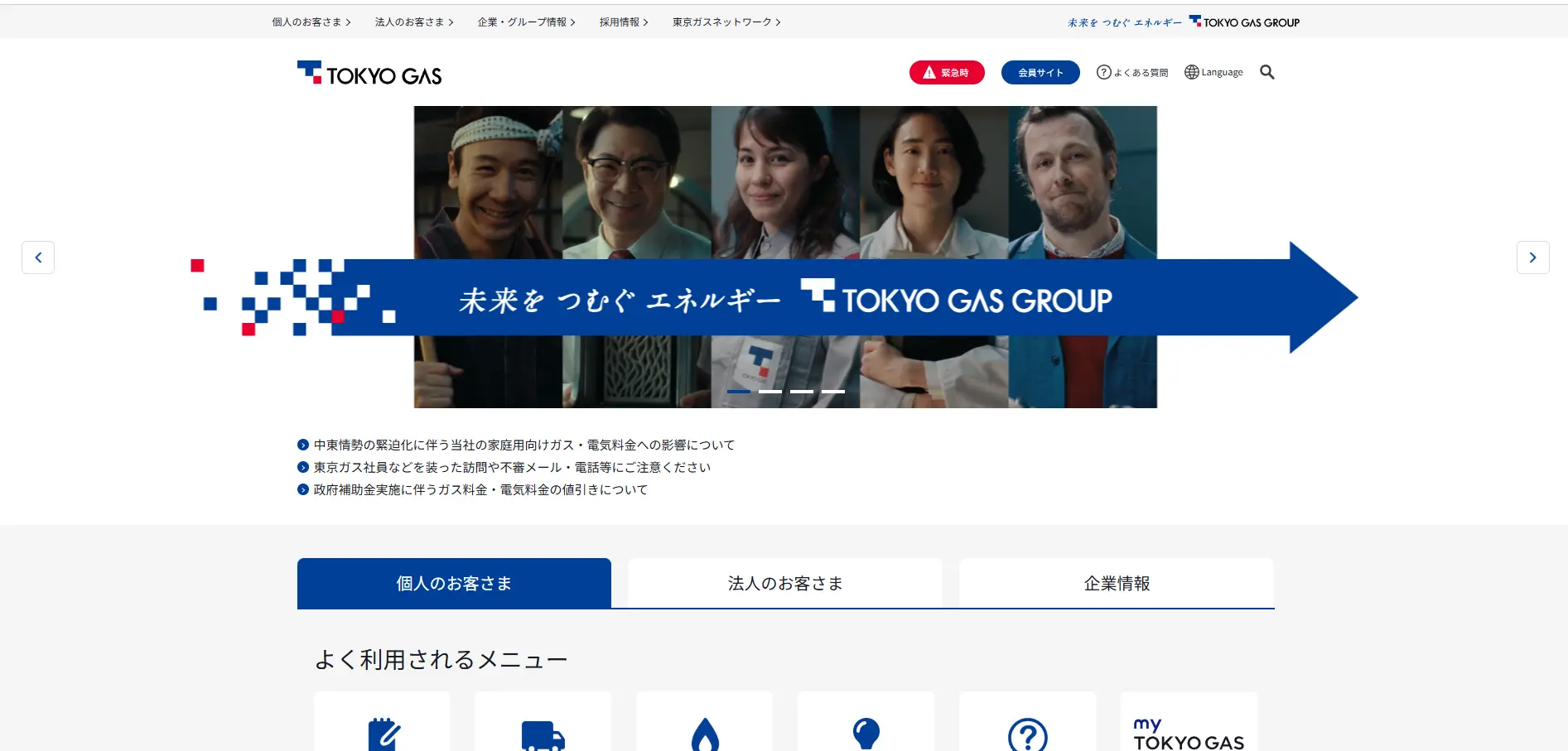Go to previous carousel slide arrow
This screenshot has width=1568, height=751.
click(38, 258)
